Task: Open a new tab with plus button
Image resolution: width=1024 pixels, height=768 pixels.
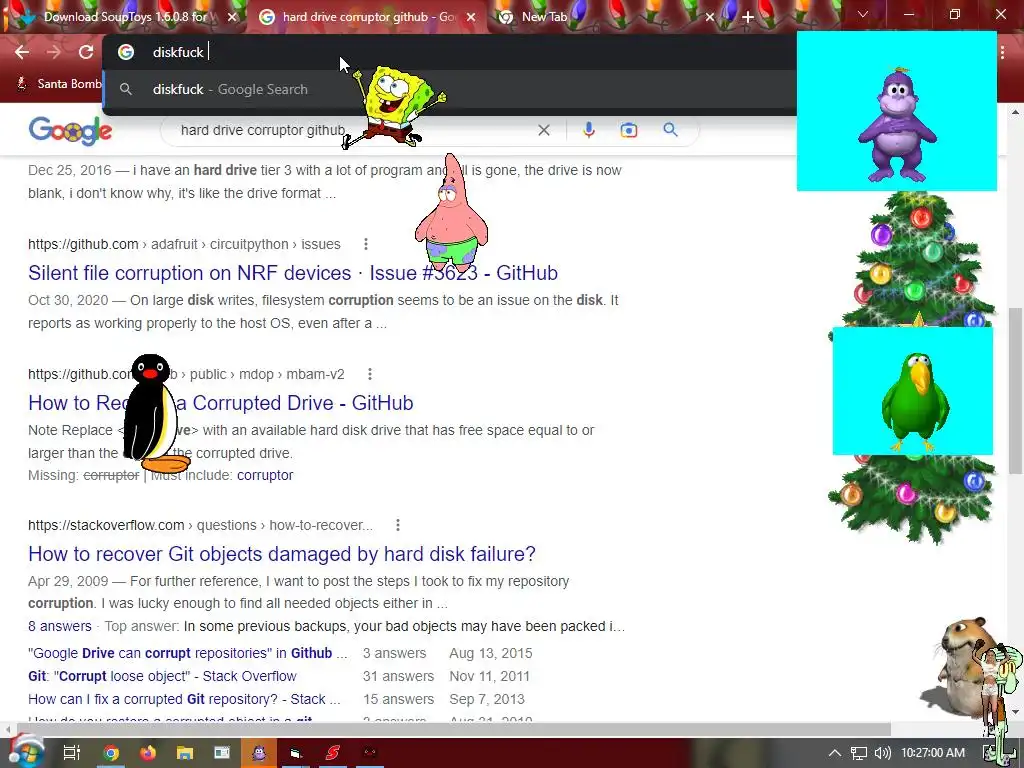Action: point(748,17)
